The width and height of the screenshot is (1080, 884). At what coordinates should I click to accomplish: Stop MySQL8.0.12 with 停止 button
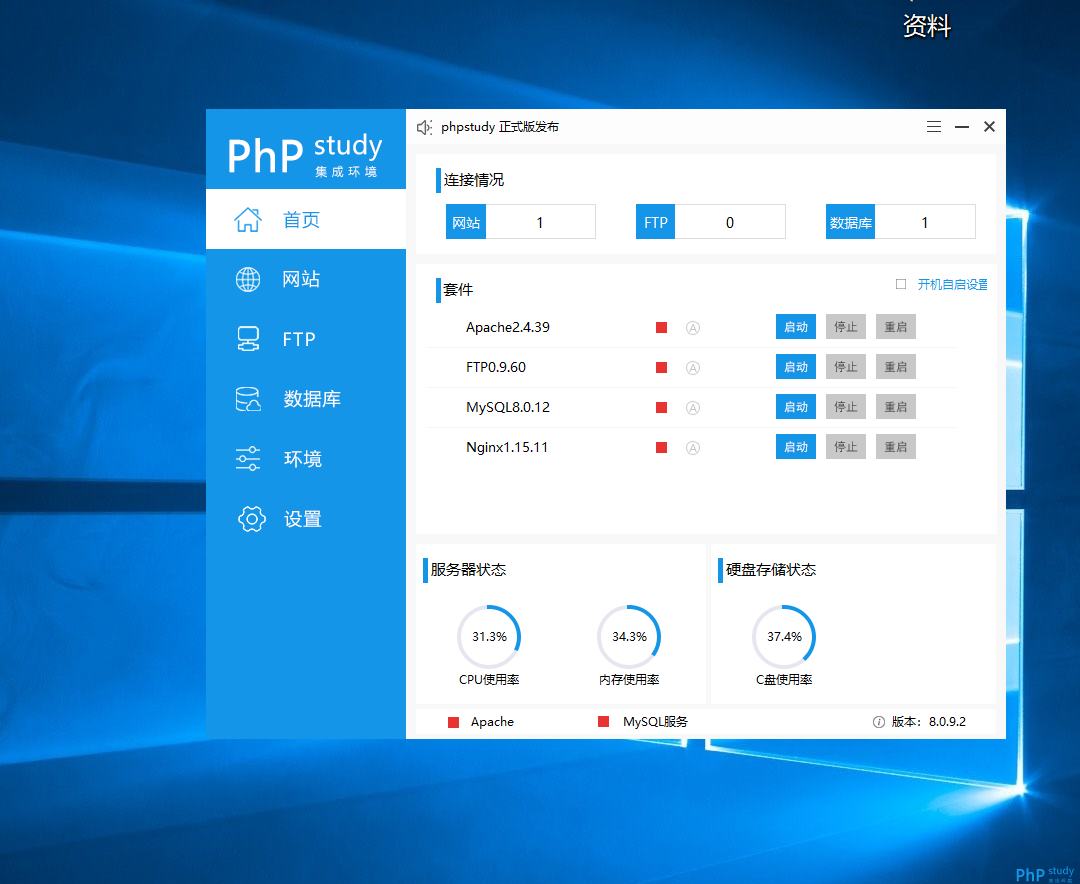coord(846,407)
